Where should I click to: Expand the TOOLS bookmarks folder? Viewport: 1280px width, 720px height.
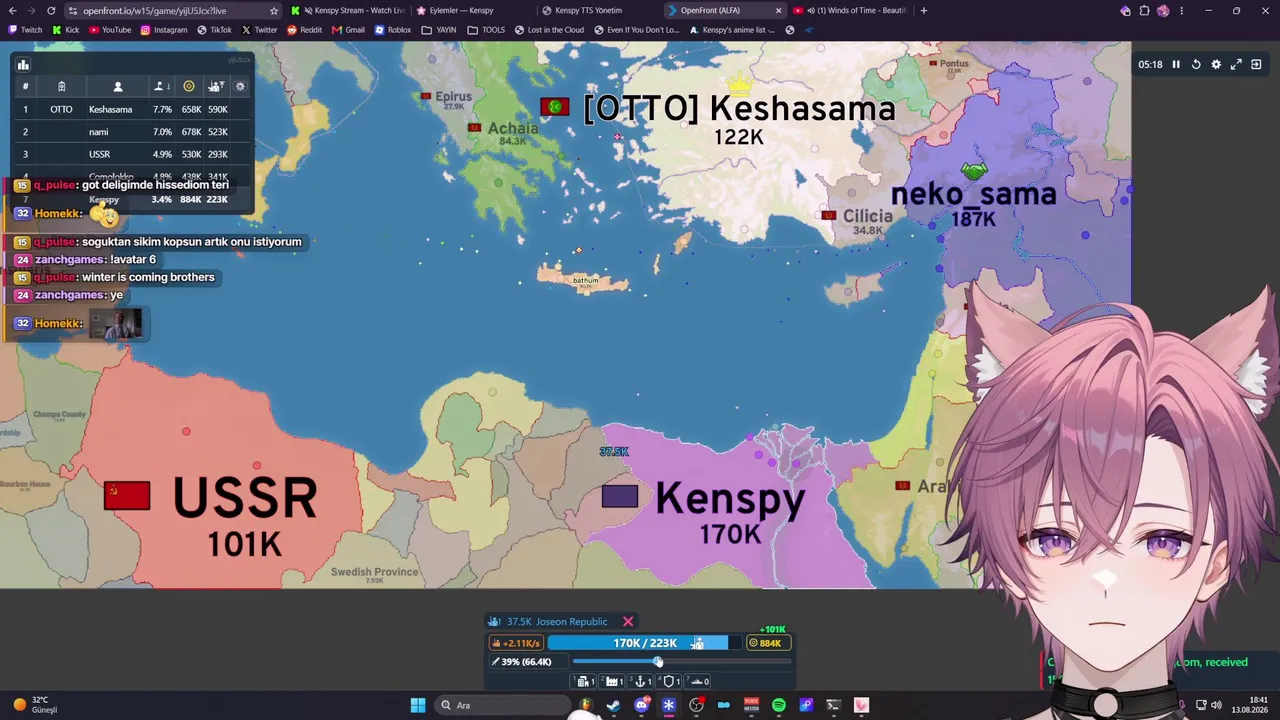coord(487,30)
